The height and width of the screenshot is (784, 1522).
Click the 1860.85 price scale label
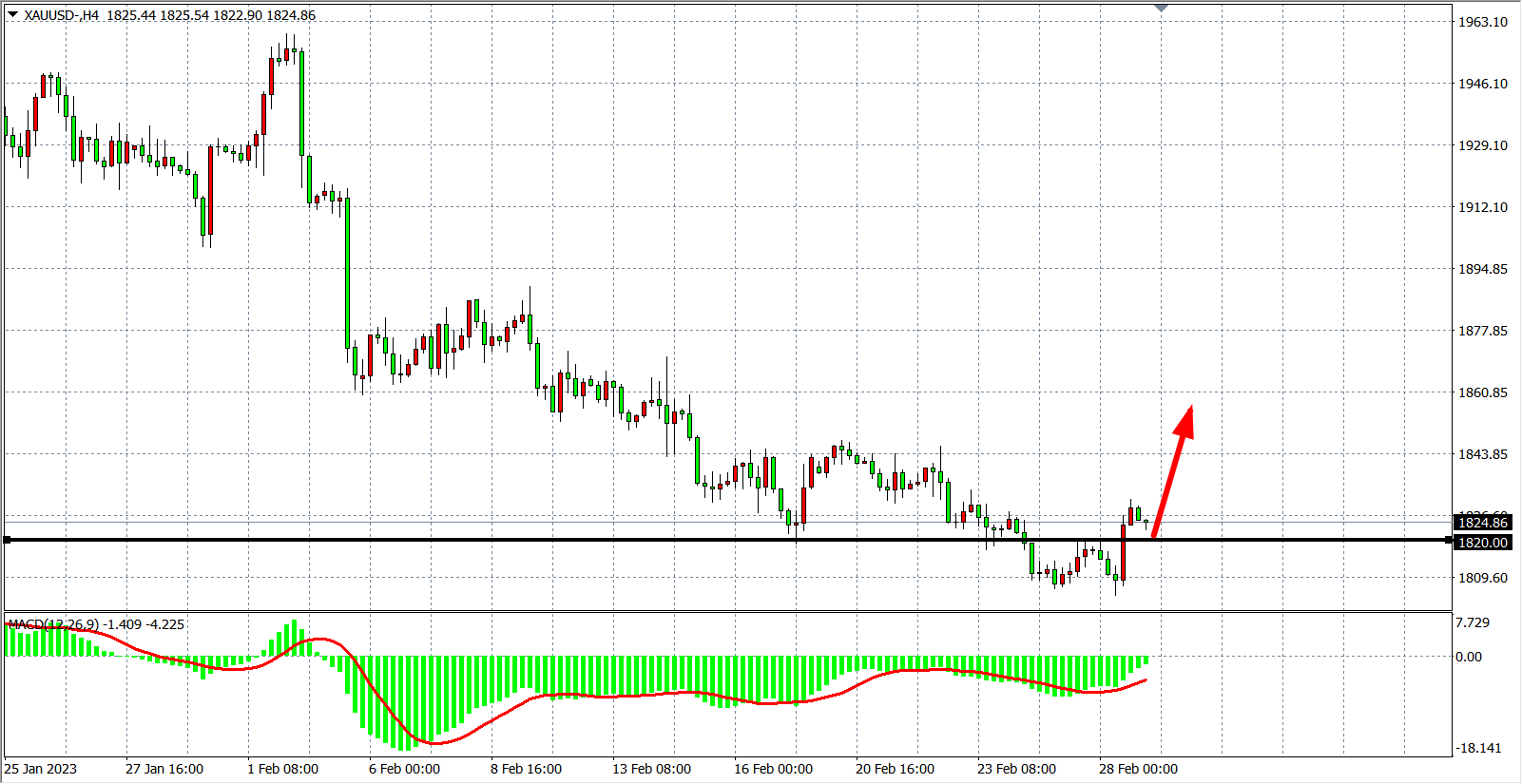click(x=1483, y=392)
